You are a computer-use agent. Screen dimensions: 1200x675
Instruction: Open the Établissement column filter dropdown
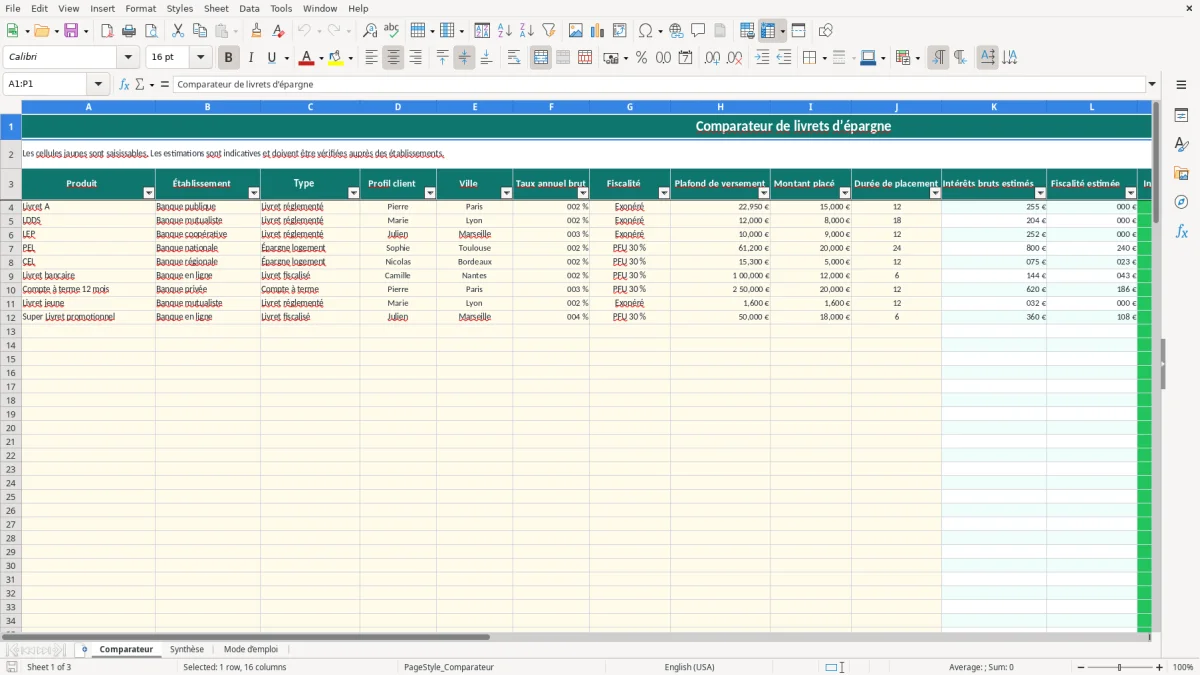click(x=254, y=193)
